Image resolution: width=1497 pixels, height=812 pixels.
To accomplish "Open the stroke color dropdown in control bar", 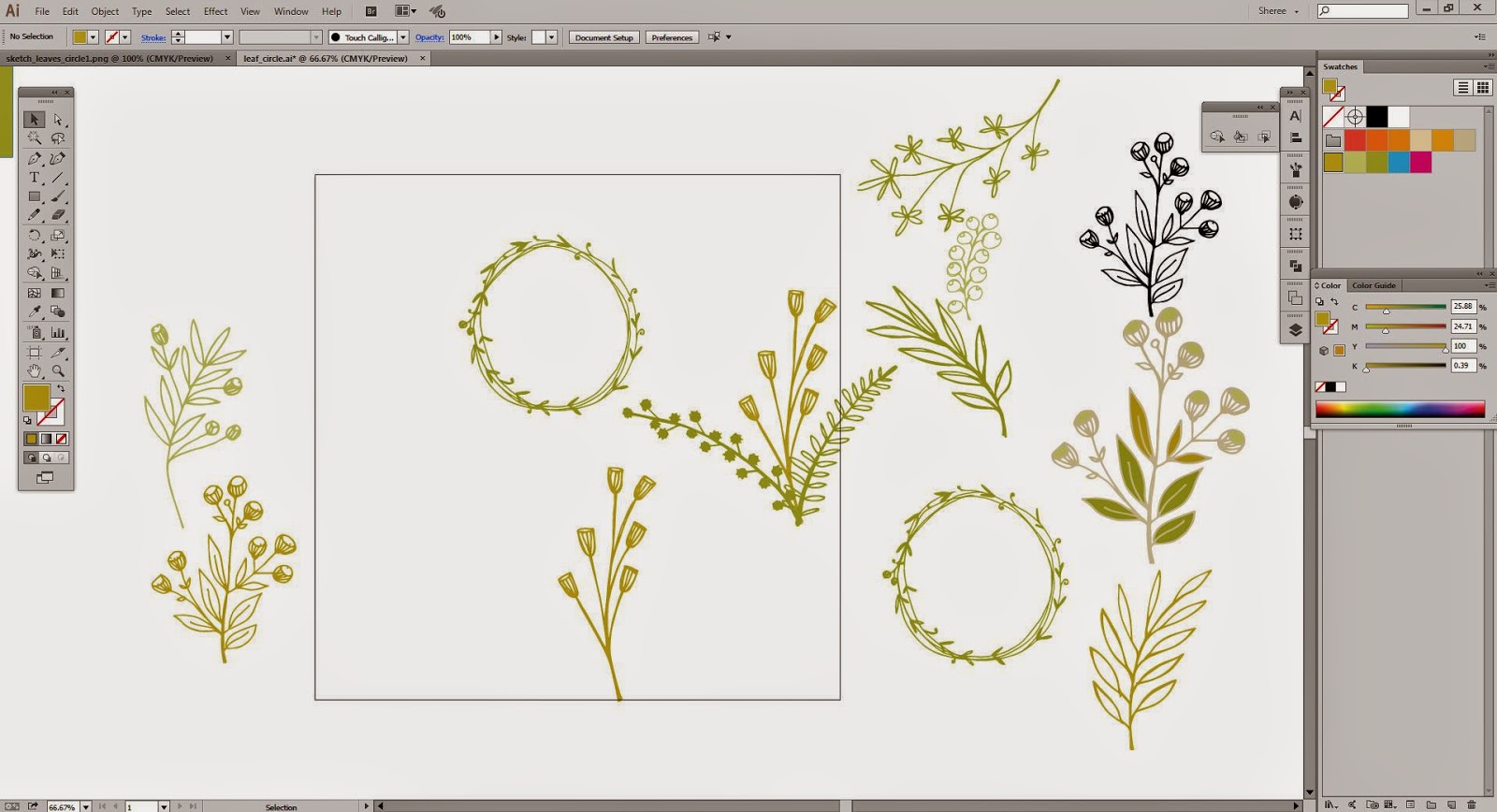I will [124, 37].
